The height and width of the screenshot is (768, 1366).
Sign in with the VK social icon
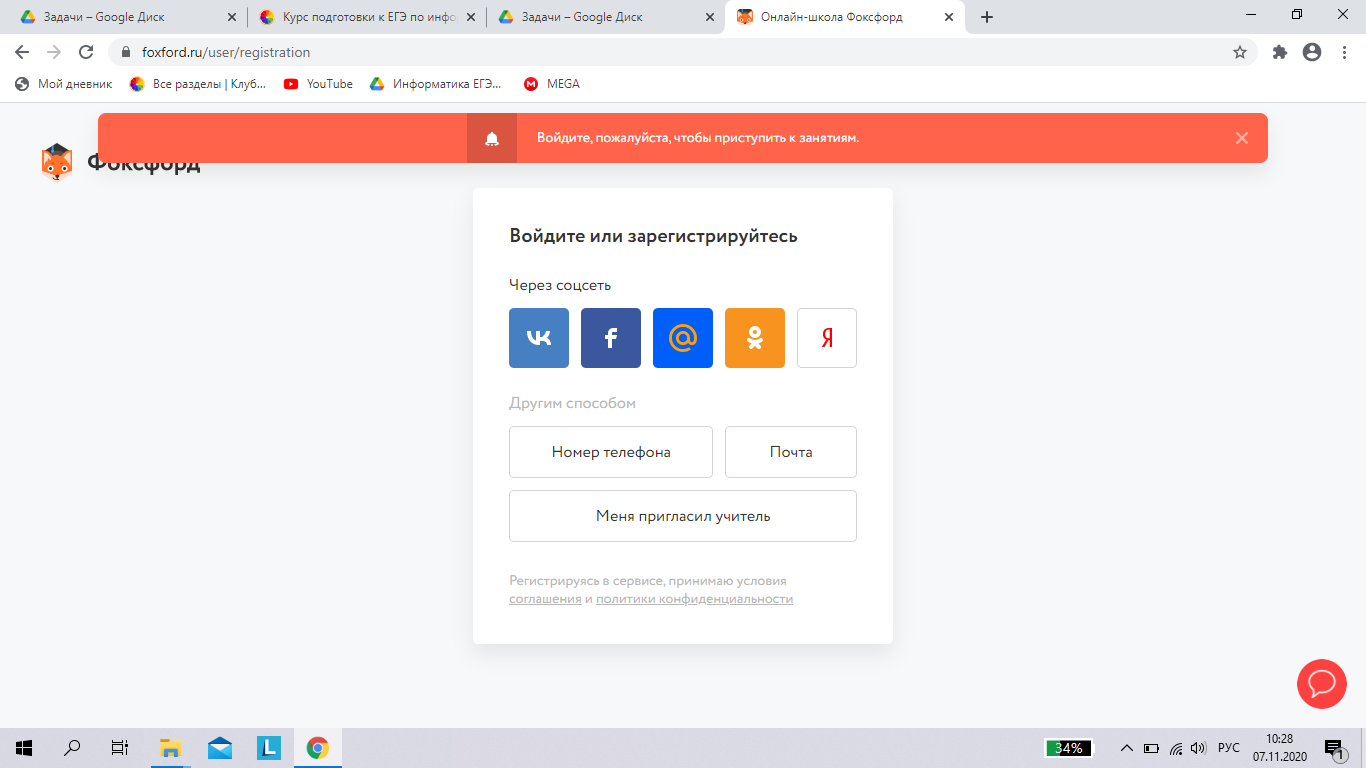click(x=539, y=338)
